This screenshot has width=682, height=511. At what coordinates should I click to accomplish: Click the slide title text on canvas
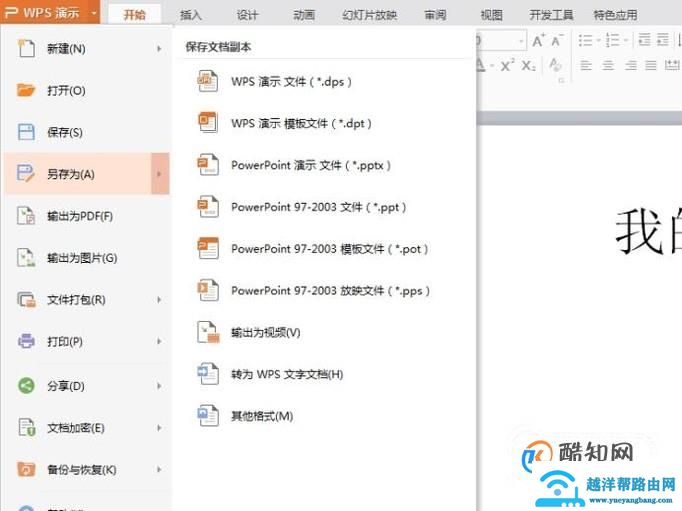click(x=648, y=230)
